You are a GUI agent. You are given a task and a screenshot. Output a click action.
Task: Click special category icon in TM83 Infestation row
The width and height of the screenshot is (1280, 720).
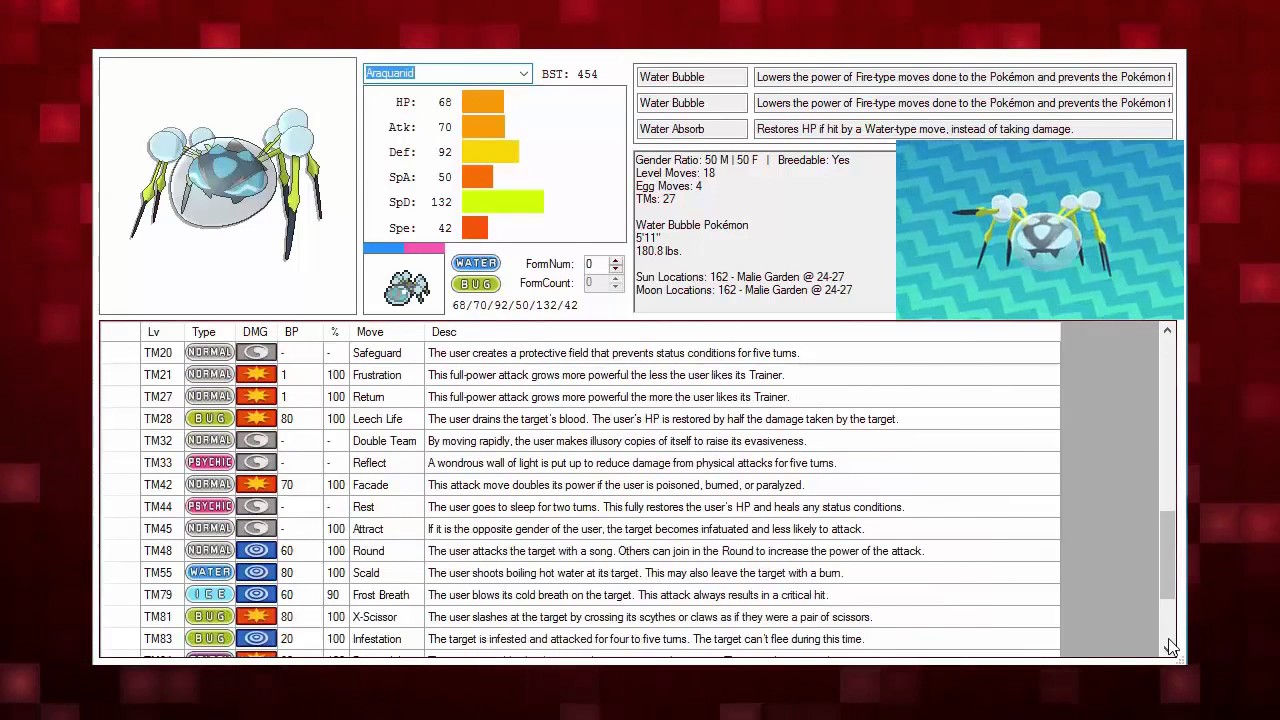click(x=257, y=639)
